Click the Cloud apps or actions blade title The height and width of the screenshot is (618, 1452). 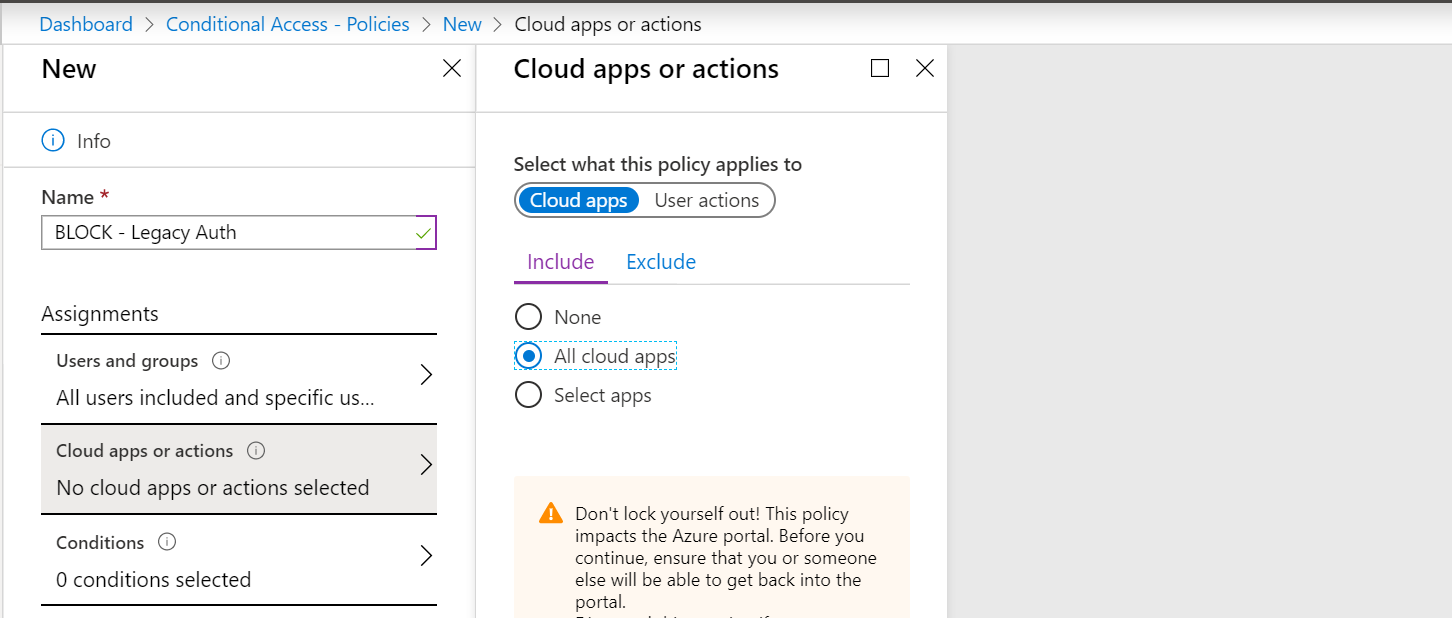pos(646,69)
